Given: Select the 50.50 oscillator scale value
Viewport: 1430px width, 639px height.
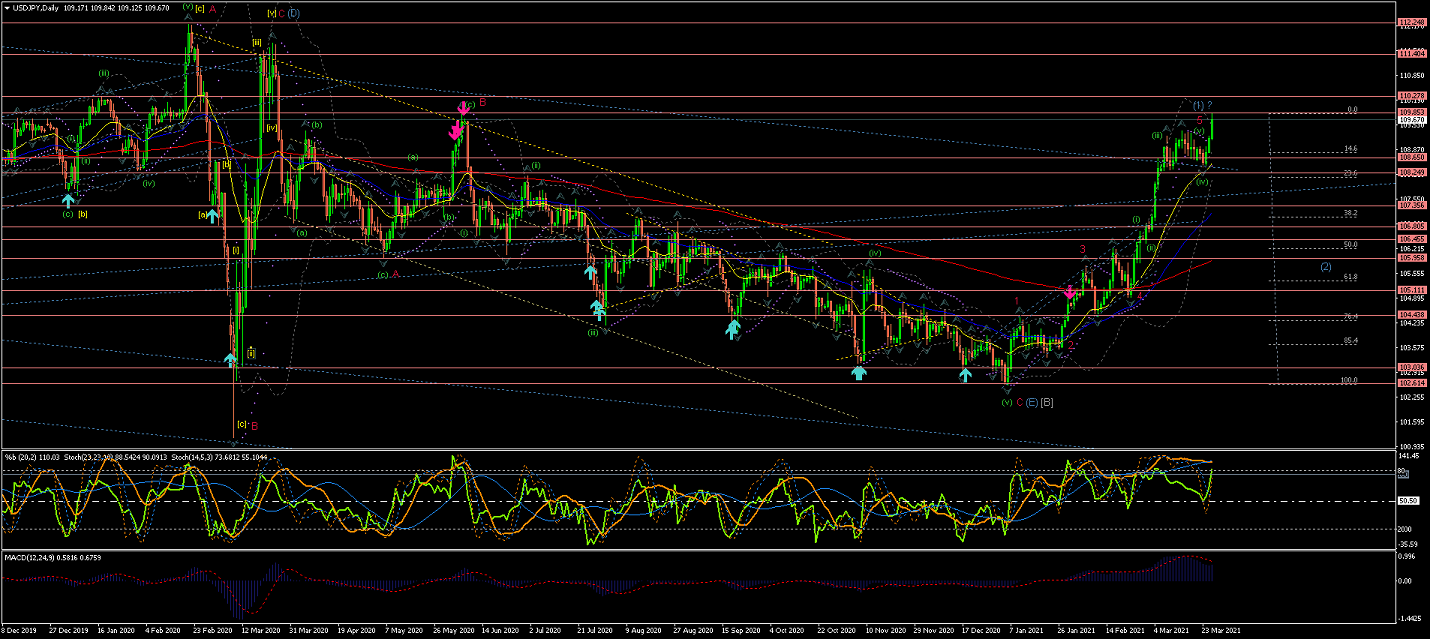Looking at the screenshot, I should [1407, 500].
